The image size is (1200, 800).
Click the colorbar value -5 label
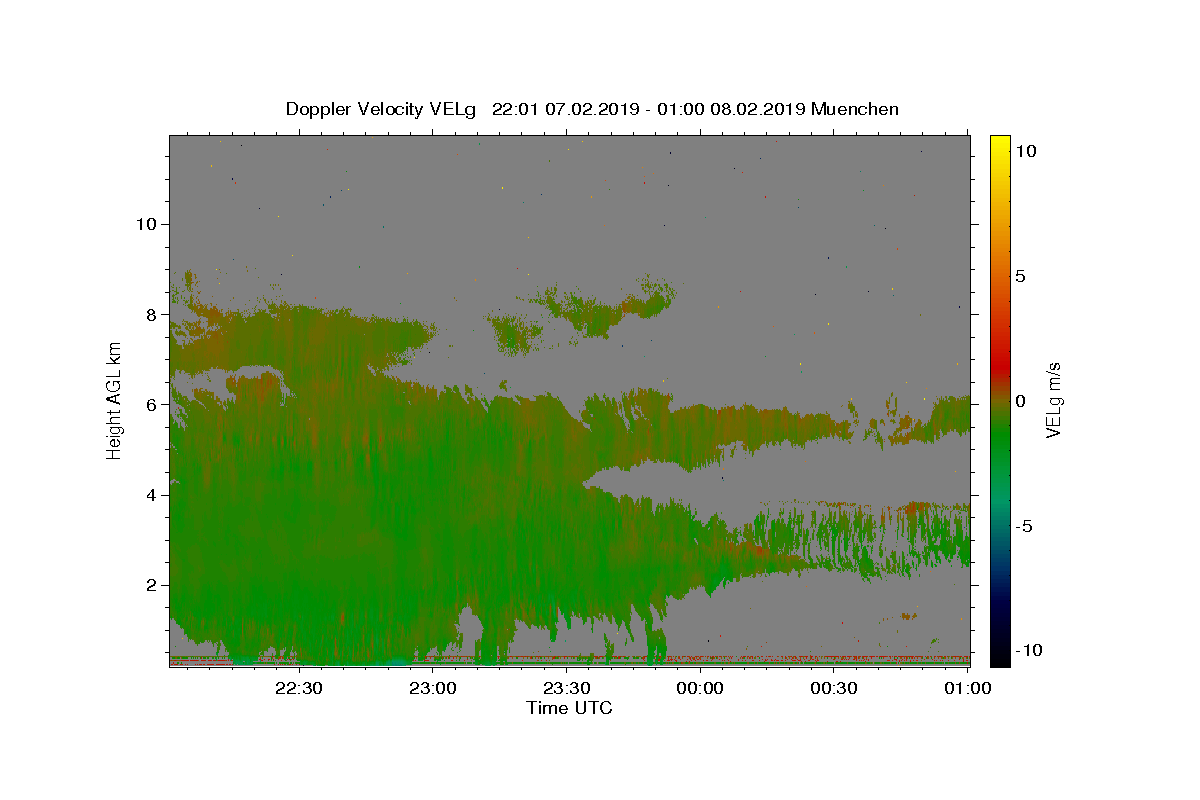click(1022, 526)
